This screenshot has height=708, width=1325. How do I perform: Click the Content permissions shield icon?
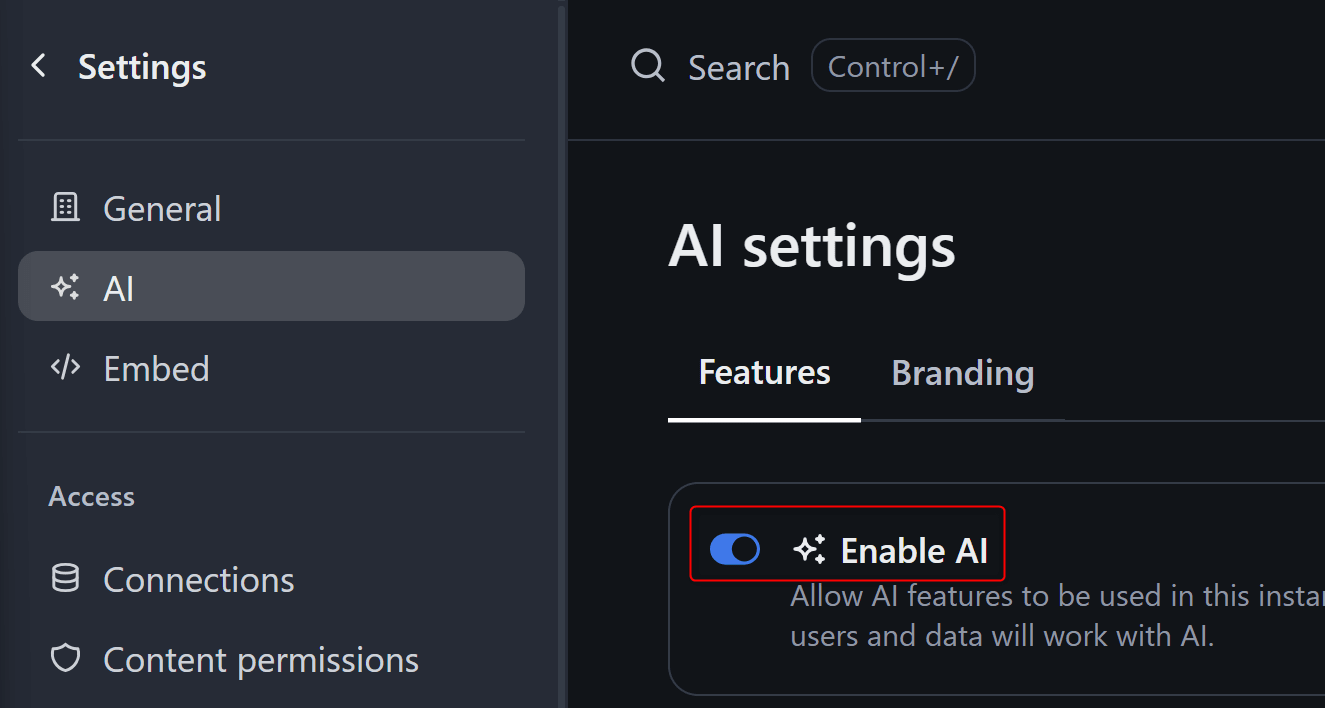[x=65, y=659]
